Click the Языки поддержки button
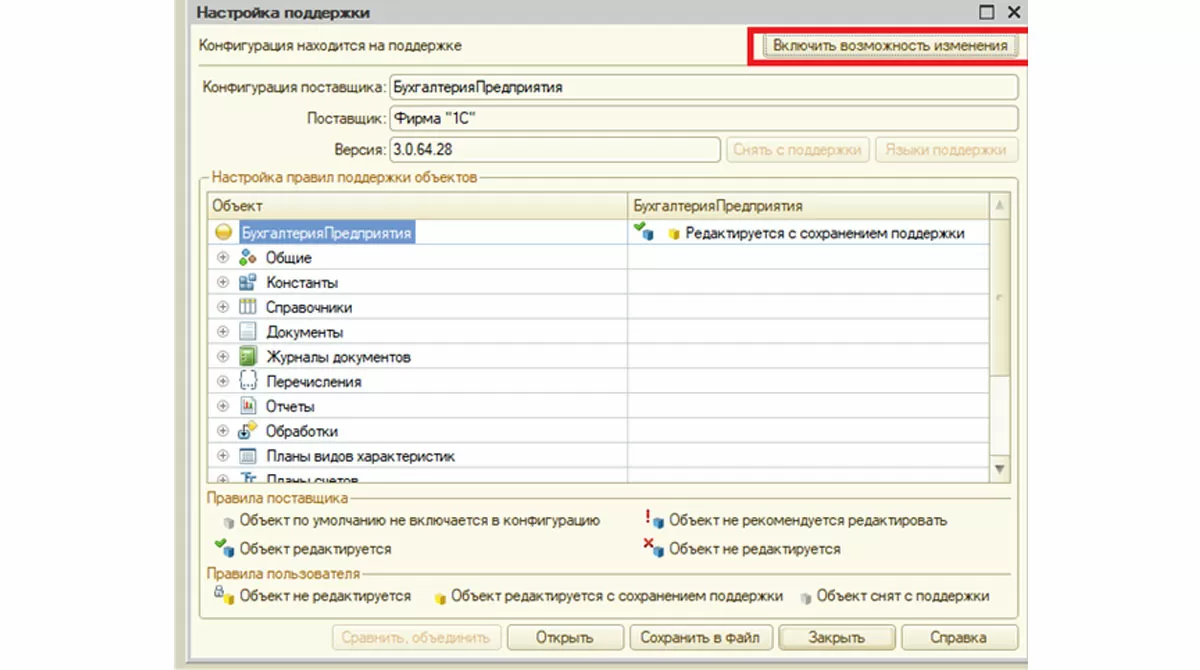 tap(946, 150)
